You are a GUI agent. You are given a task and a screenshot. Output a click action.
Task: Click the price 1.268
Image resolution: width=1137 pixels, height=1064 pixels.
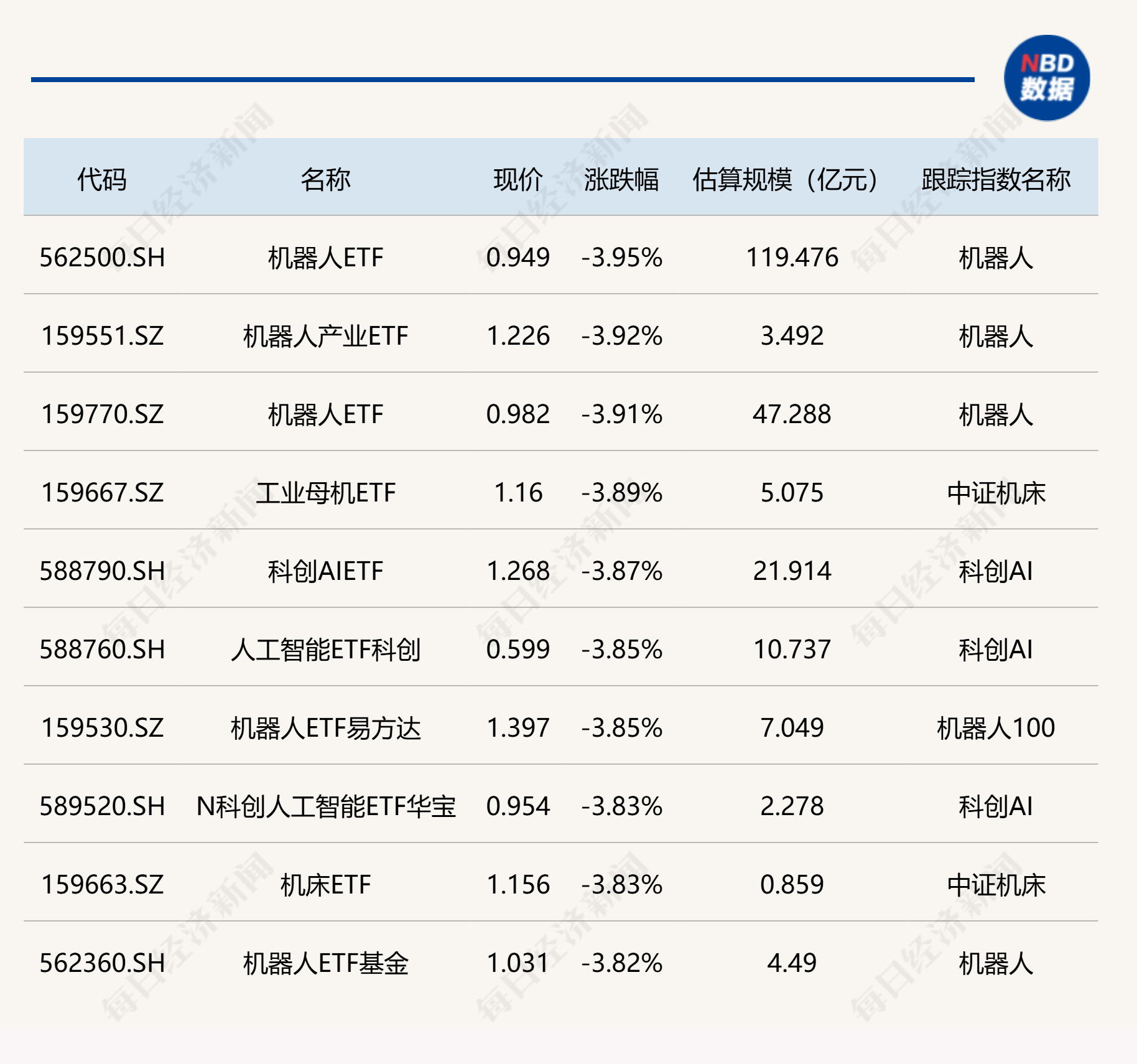(518, 571)
